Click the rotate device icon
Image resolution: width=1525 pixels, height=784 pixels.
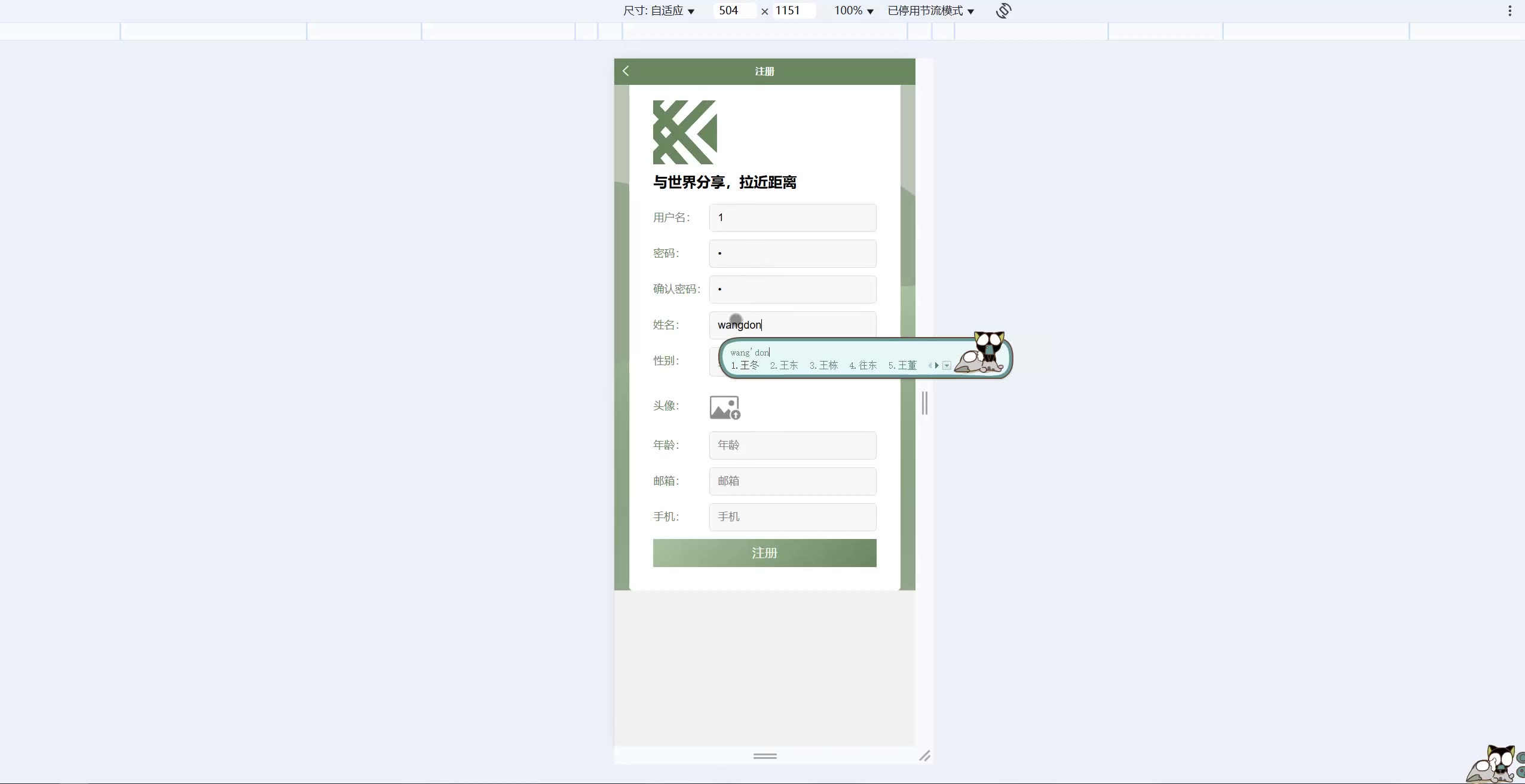click(x=1003, y=11)
